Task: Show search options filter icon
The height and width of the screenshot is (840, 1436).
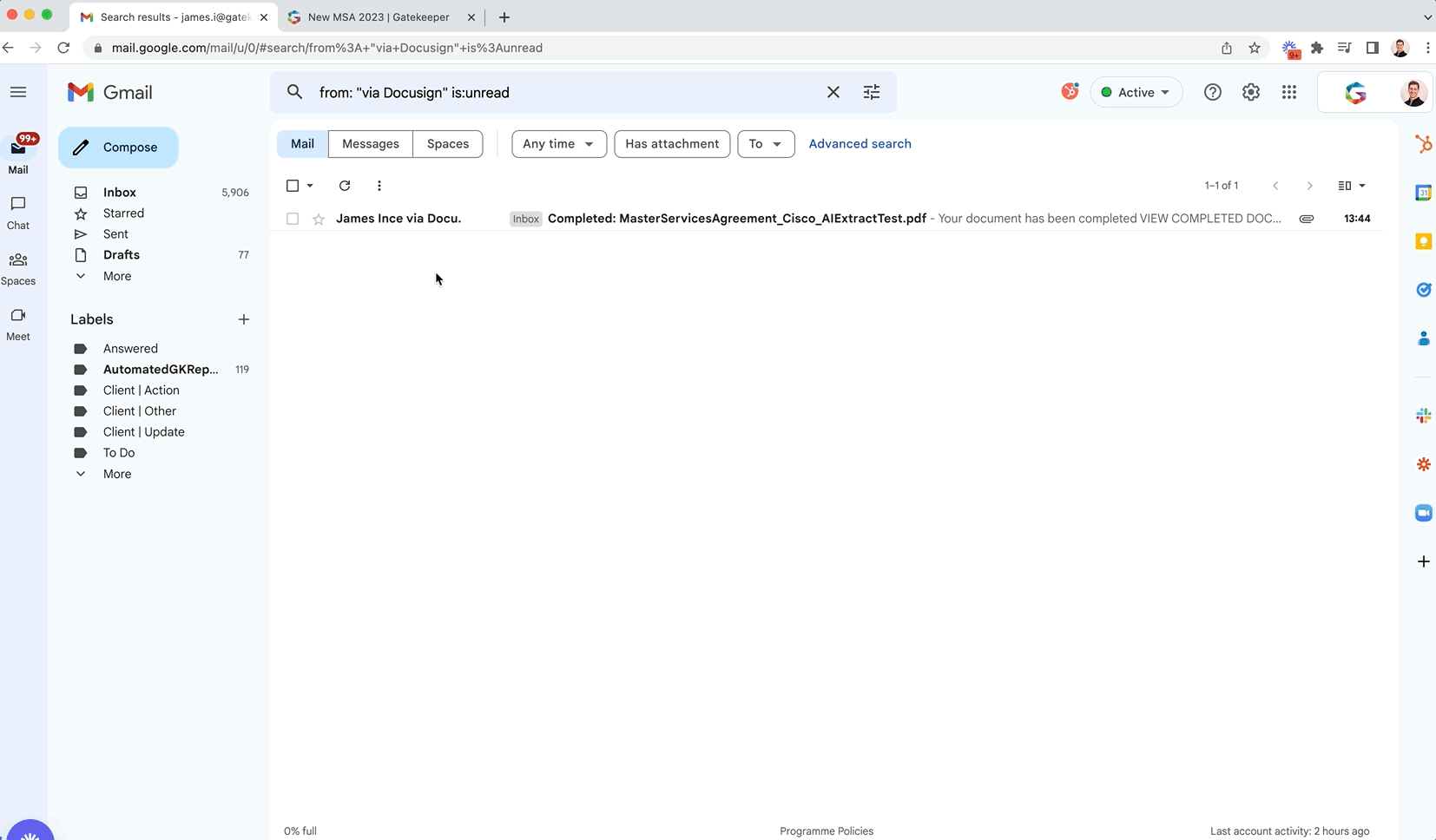Action: [x=872, y=92]
